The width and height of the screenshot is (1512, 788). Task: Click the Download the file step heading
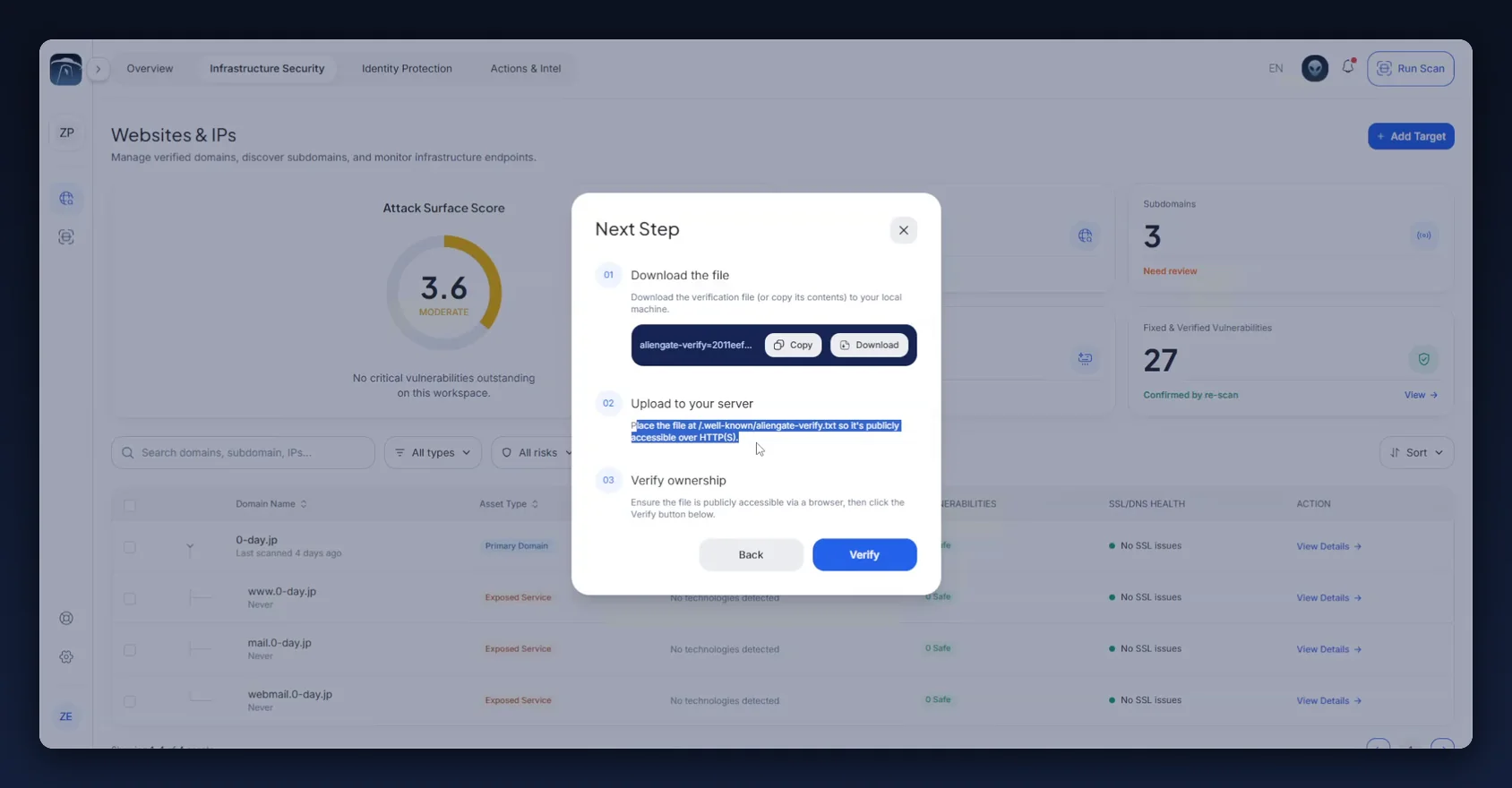(x=680, y=275)
